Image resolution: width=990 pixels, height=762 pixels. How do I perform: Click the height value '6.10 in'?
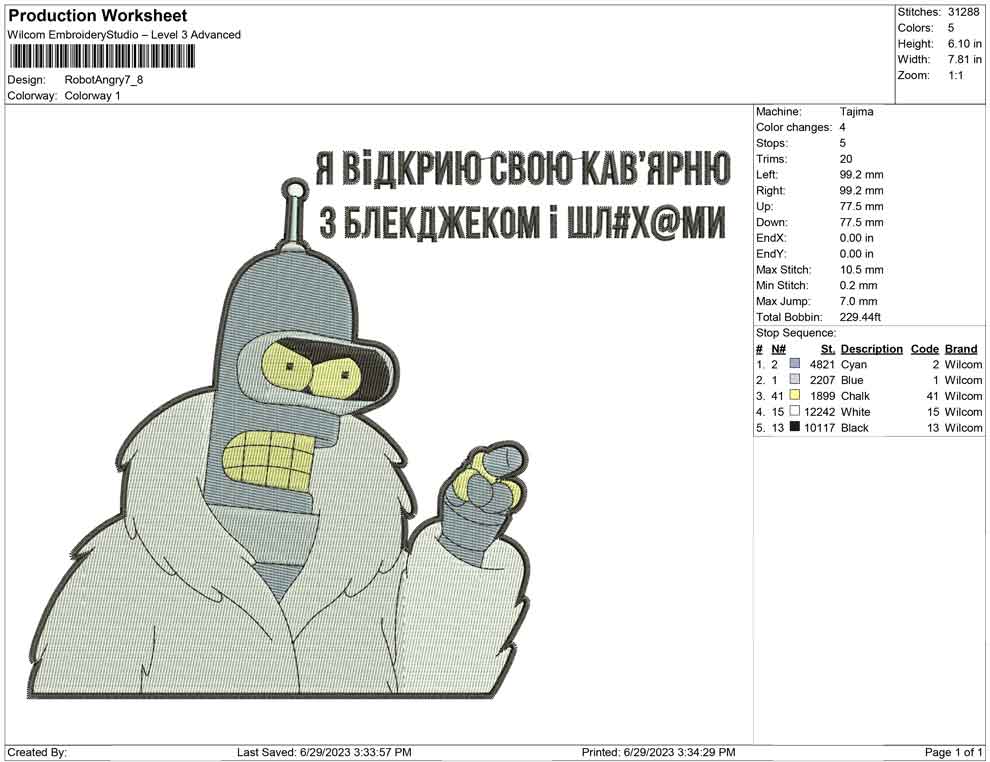pyautogui.click(x=964, y=44)
